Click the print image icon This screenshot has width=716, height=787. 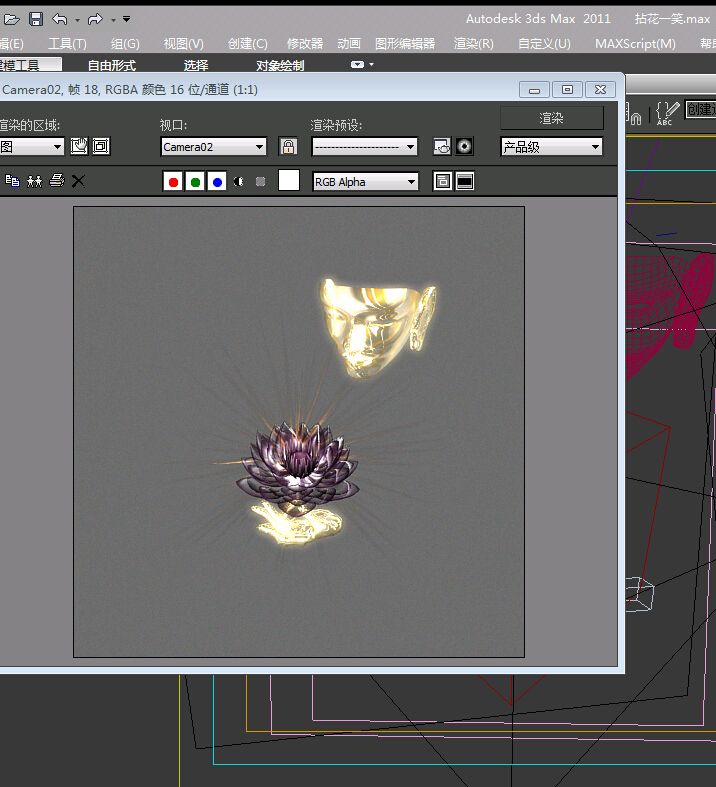click(57, 181)
